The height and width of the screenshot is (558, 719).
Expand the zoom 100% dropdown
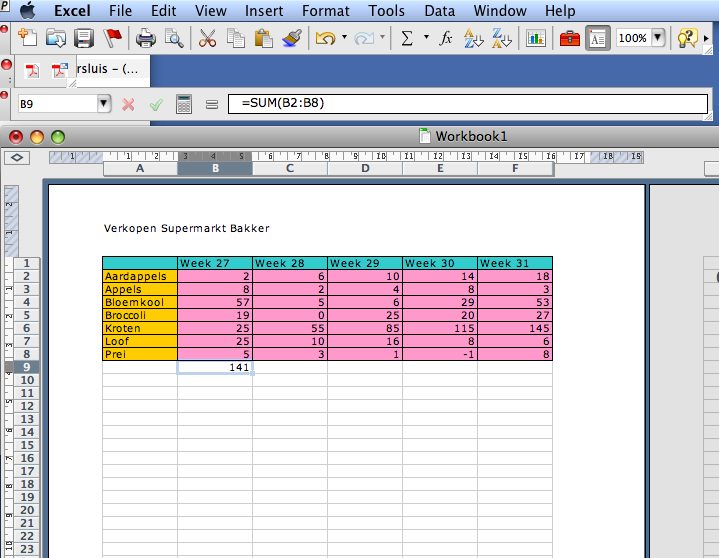point(658,38)
